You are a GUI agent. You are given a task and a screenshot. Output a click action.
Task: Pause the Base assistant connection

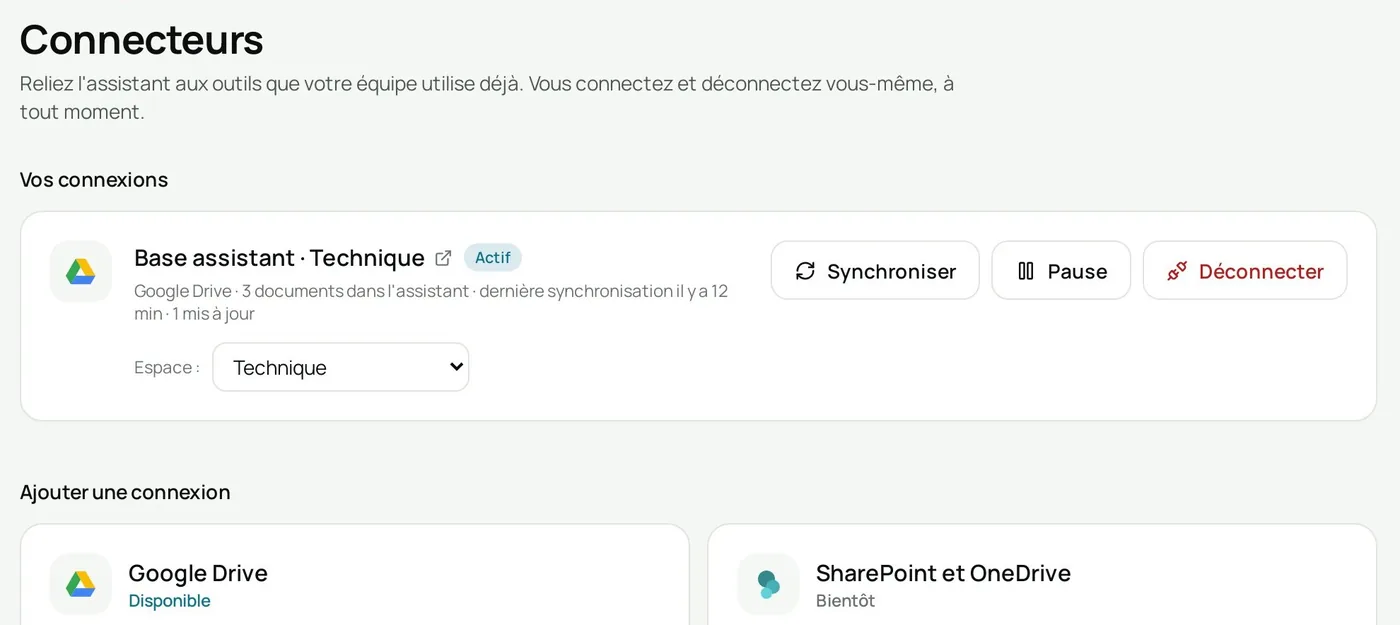click(1061, 271)
